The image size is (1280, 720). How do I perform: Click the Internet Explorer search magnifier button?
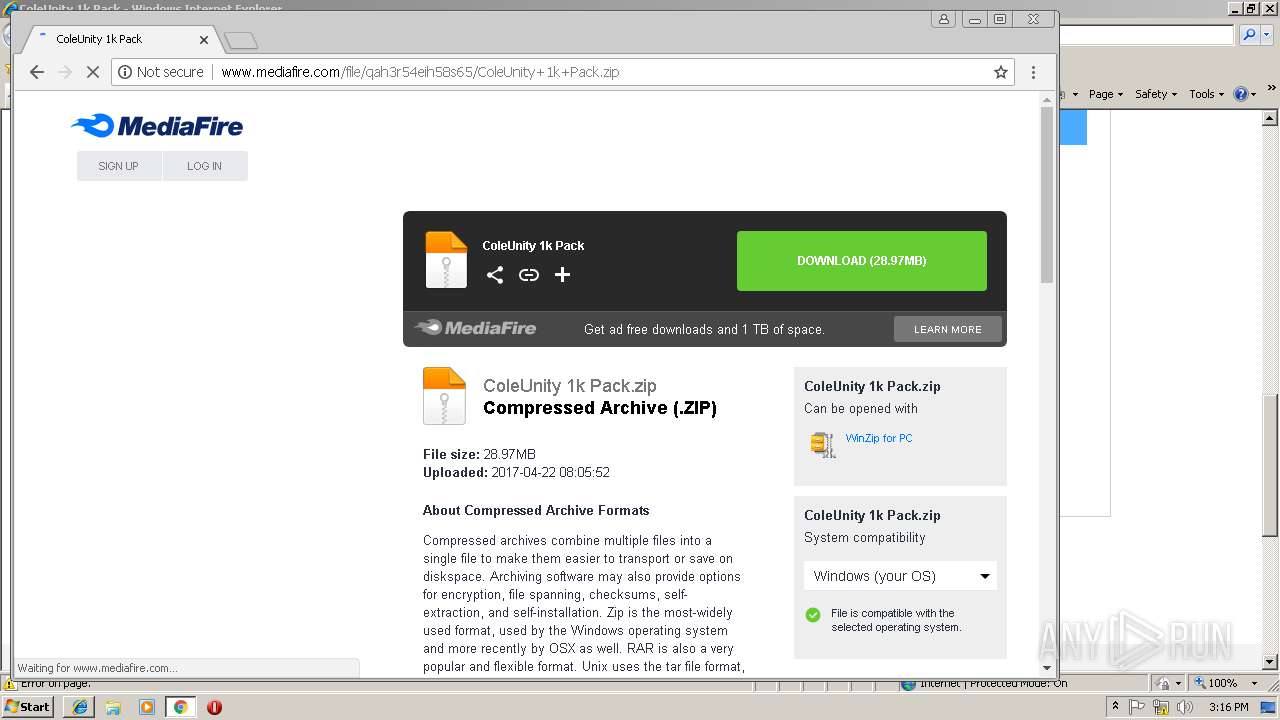point(1249,35)
